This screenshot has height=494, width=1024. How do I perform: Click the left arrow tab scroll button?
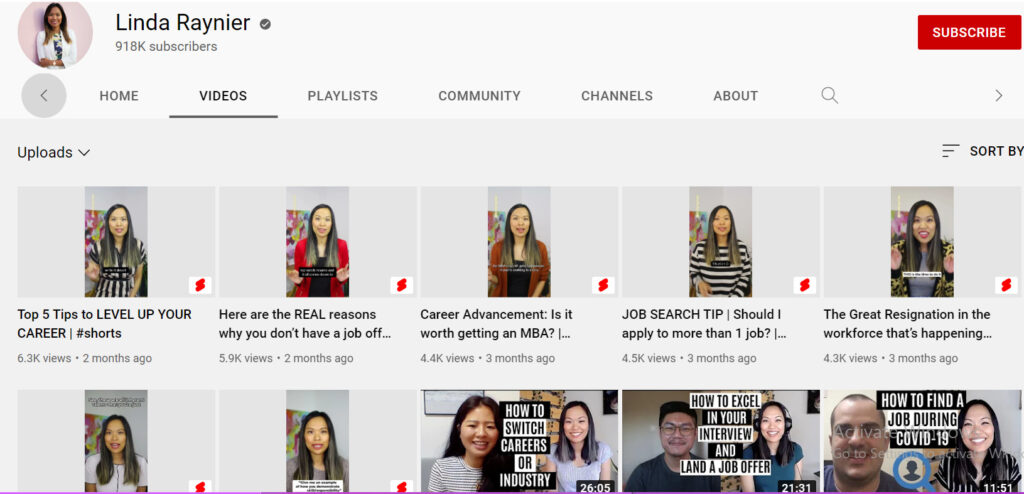[x=44, y=96]
